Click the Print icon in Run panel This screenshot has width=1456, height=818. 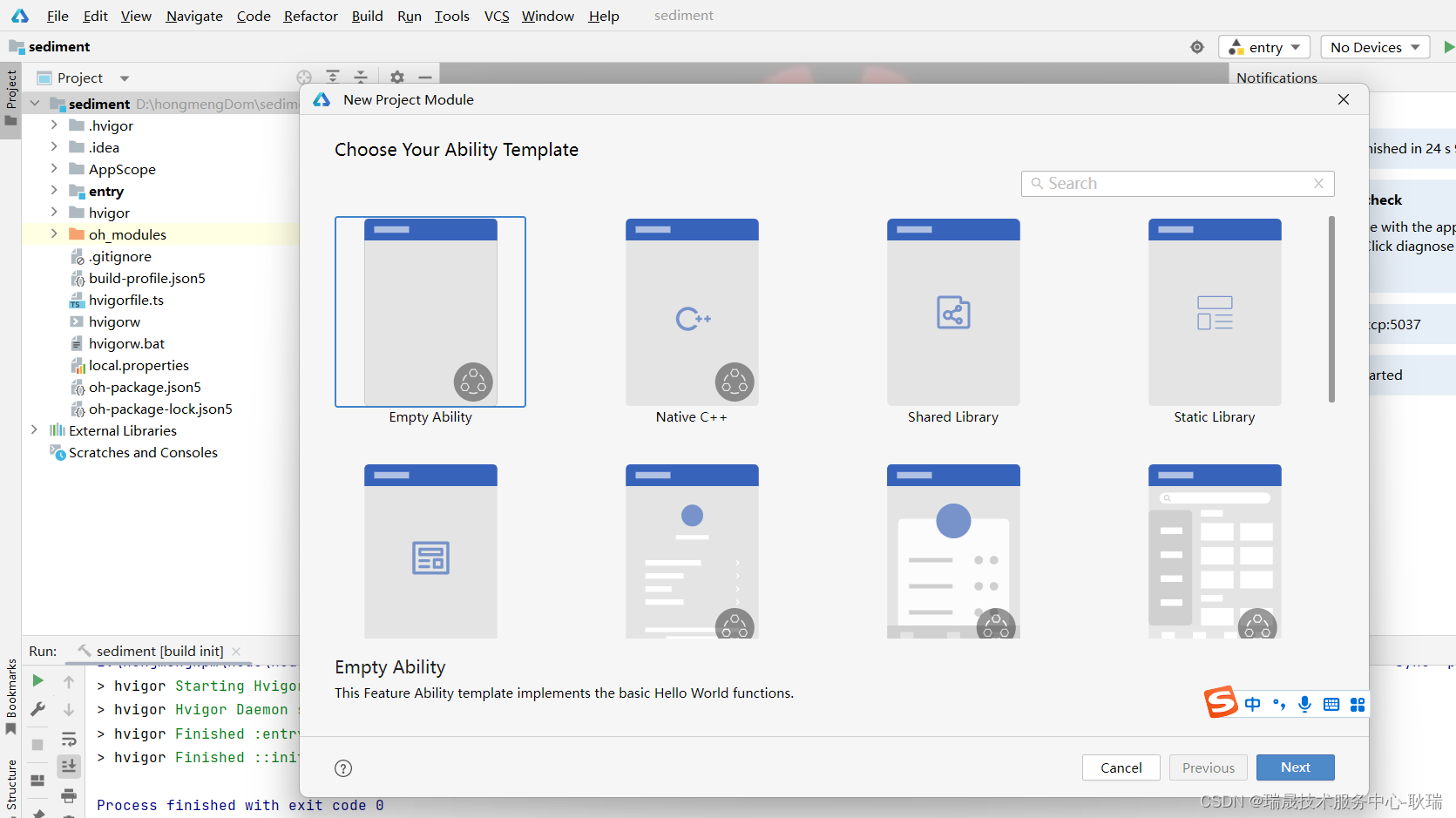69,795
